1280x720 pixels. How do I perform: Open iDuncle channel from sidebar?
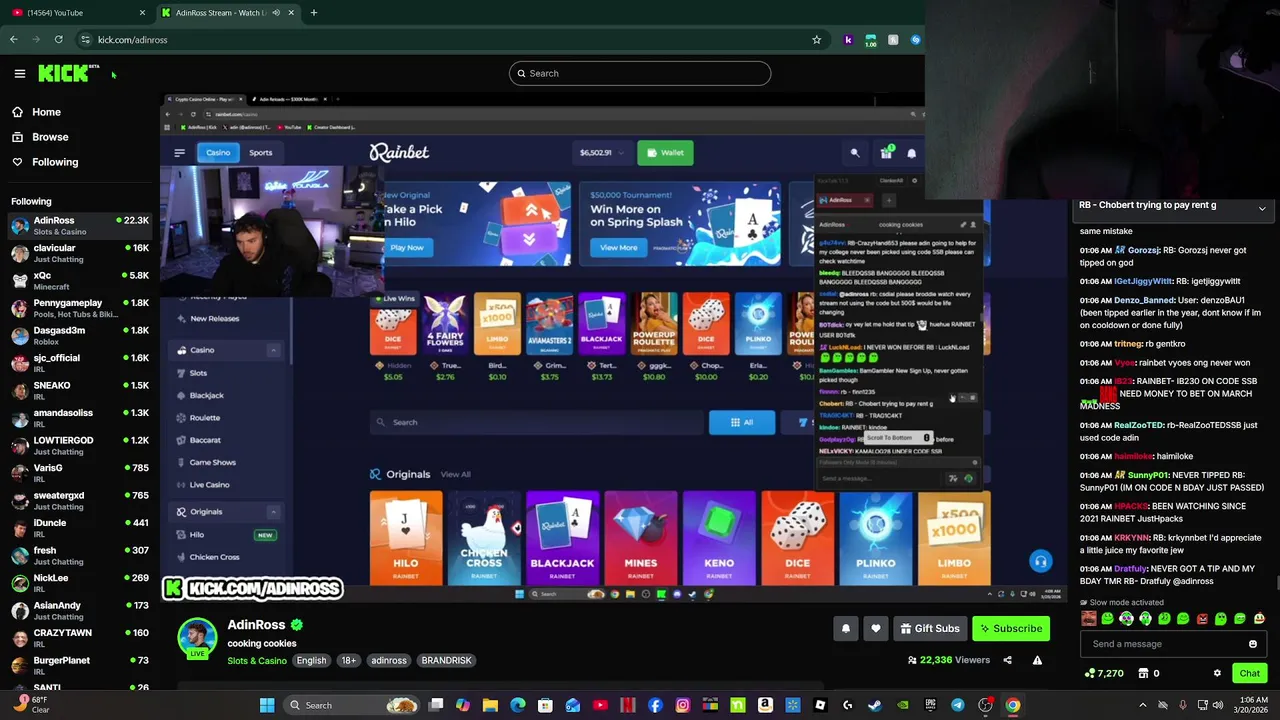click(x=80, y=528)
